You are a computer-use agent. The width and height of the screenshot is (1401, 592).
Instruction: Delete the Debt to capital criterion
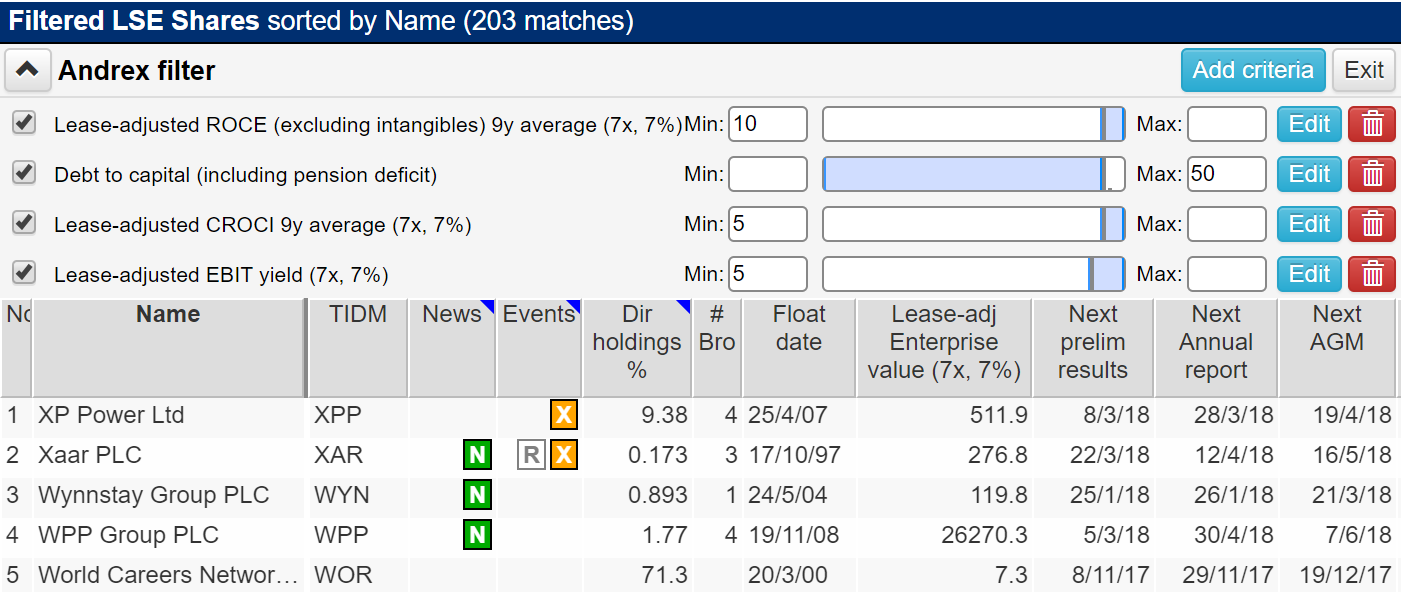coord(1372,174)
